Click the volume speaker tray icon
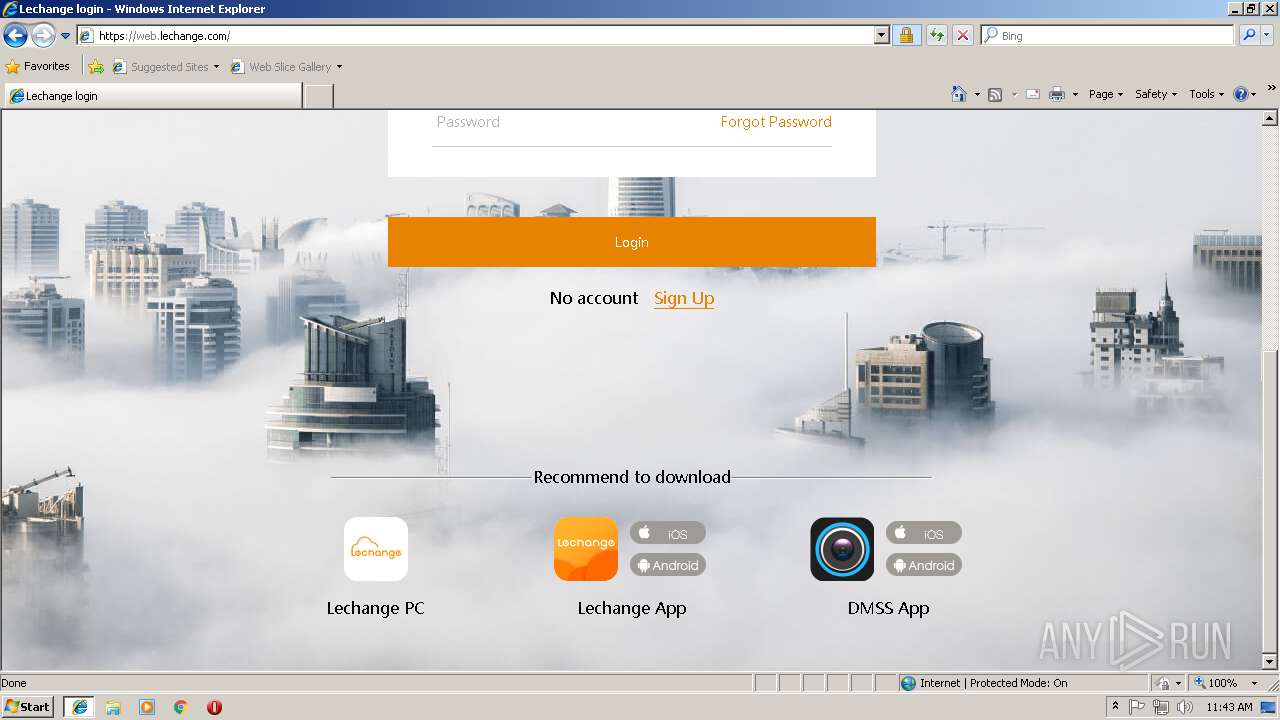 [1184, 707]
